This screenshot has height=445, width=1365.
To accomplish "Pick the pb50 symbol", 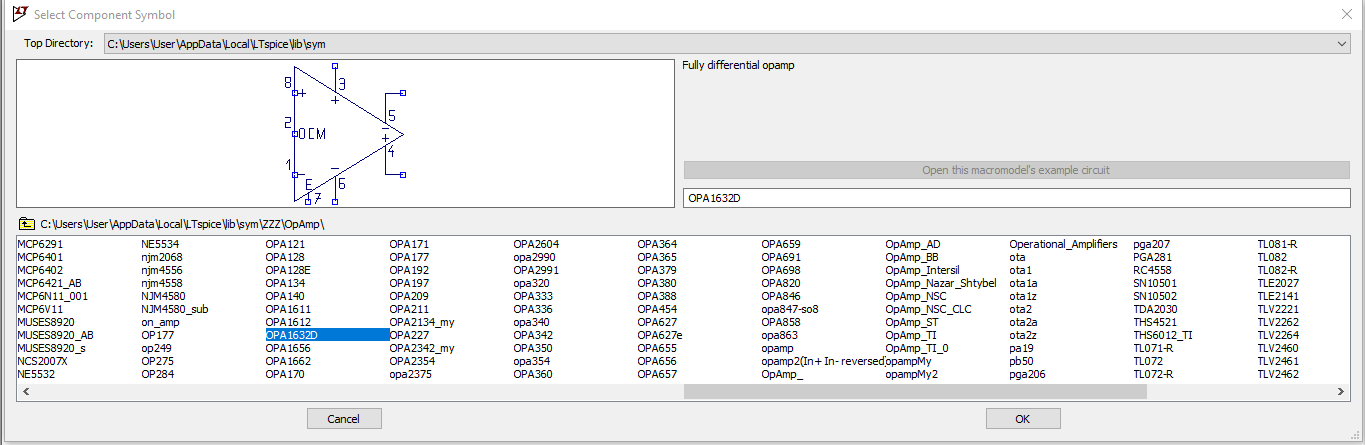I will [x=1020, y=361].
